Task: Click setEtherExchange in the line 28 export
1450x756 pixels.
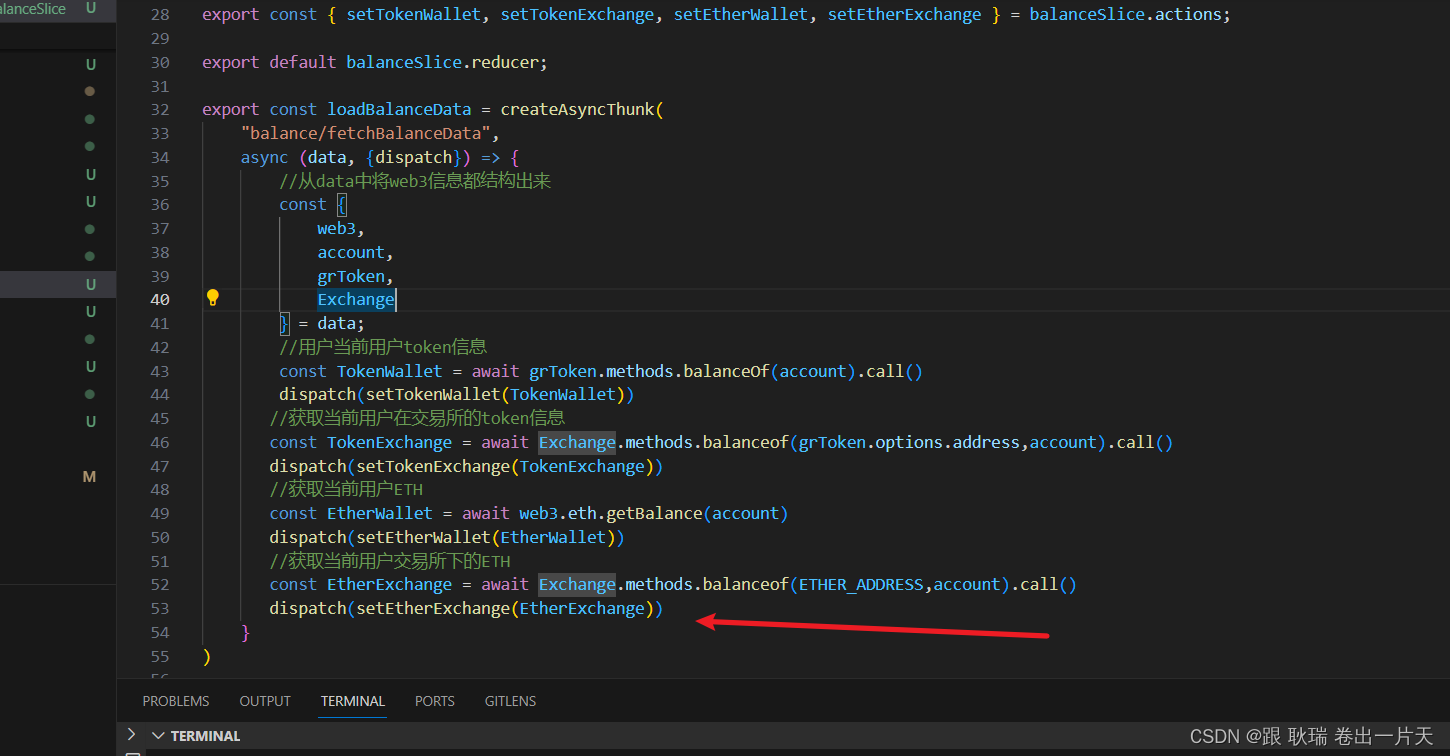Action: click(x=904, y=15)
